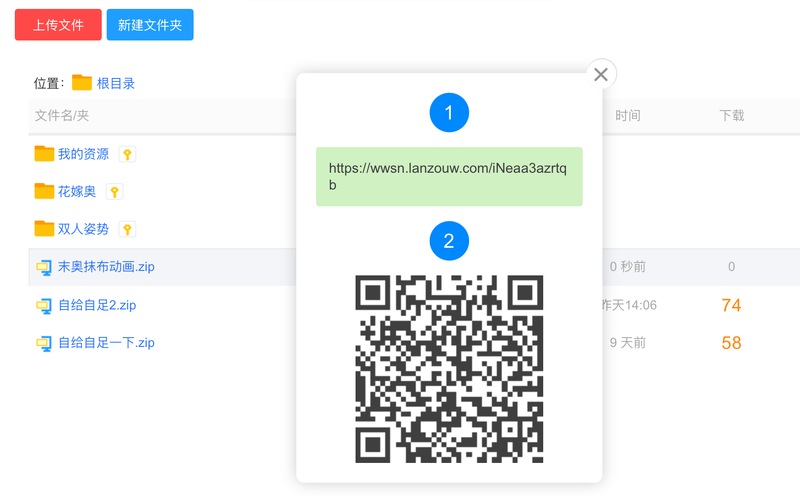Screen dimensions: 800x496
Task: Open the 花嫁奥 folder
Action: [x=77, y=191]
